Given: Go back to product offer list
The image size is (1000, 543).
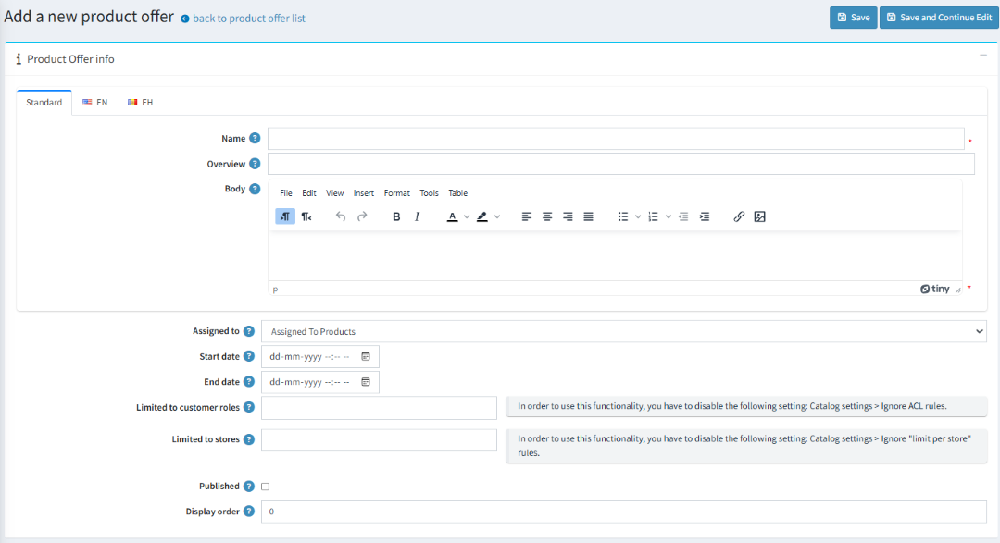Looking at the screenshot, I should click(249, 18).
